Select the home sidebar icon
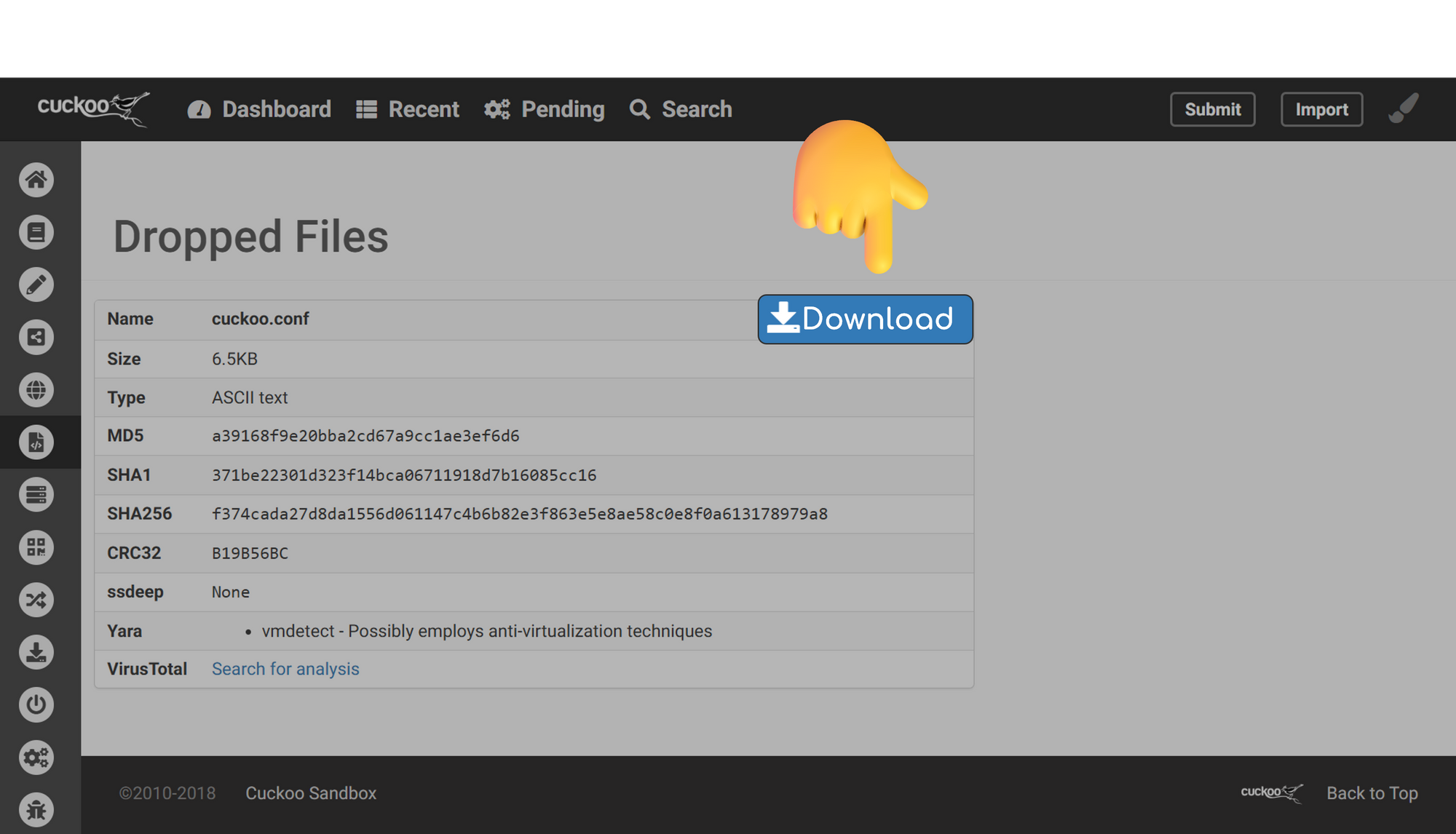 click(x=35, y=180)
